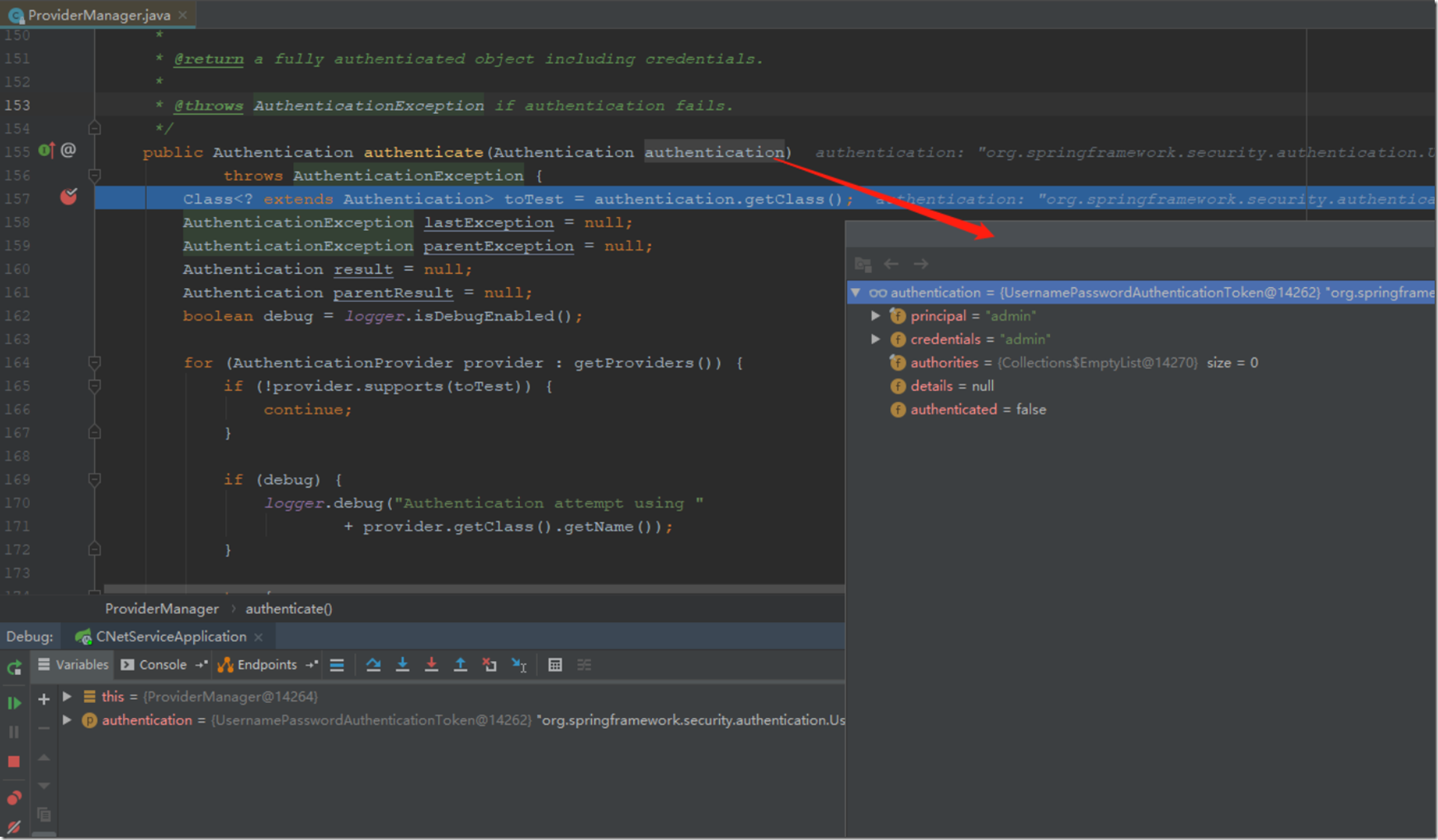
Task: Open Evaluate Expression calculator icon
Action: [x=555, y=665]
